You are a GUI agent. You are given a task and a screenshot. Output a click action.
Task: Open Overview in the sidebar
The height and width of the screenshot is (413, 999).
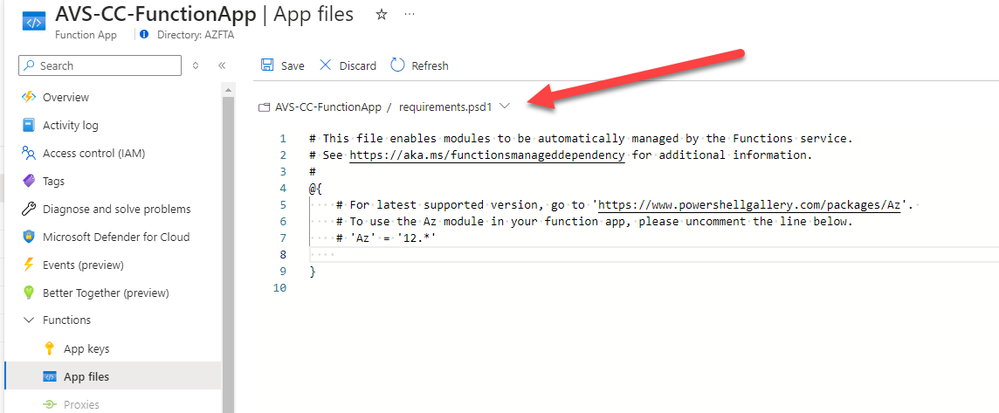click(66, 97)
